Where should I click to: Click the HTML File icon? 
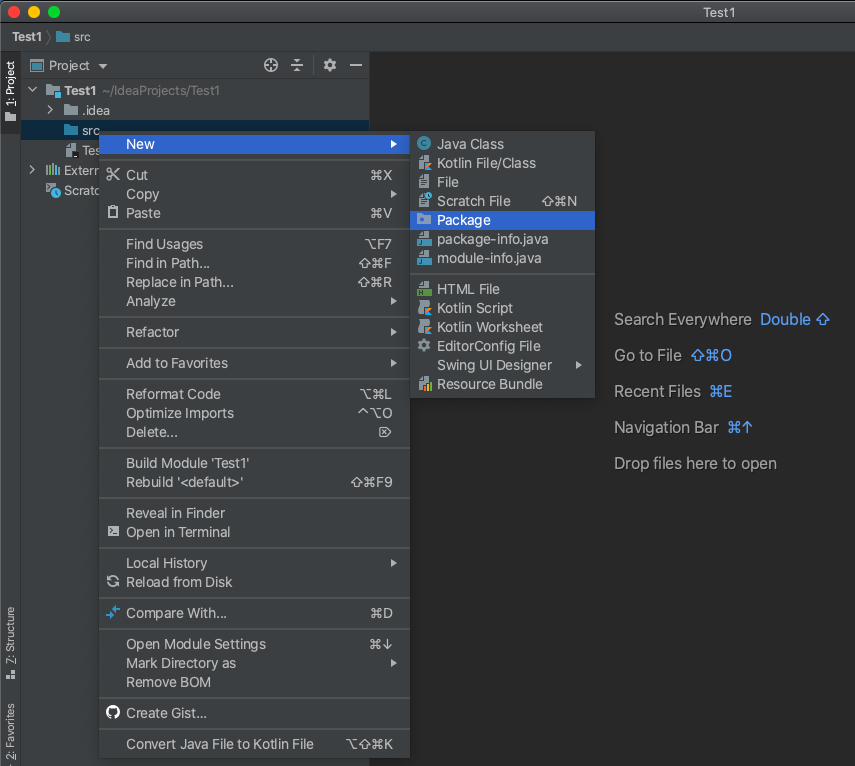[424, 288]
